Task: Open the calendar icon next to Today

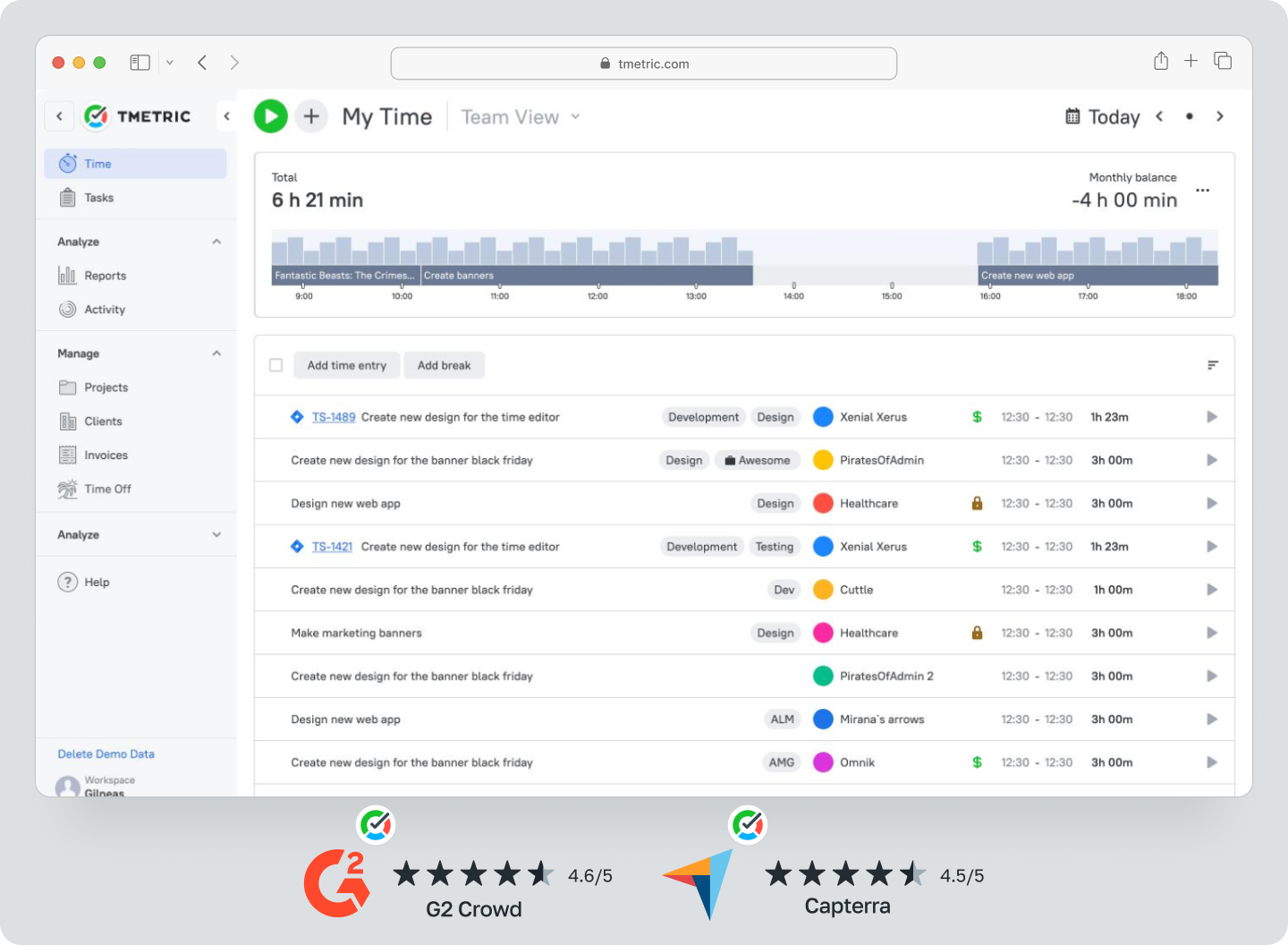Action: (1072, 116)
